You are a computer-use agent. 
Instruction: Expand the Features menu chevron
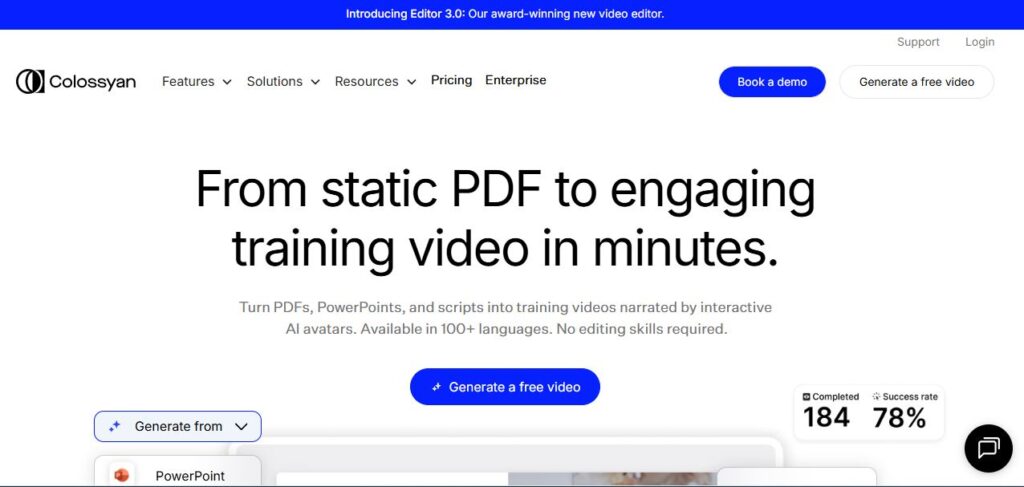click(227, 82)
